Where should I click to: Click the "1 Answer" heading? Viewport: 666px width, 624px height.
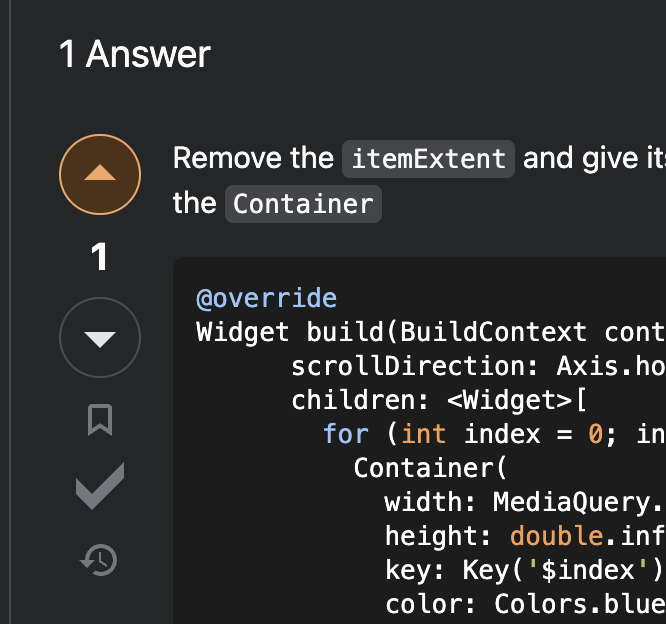click(x=135, y=54)
